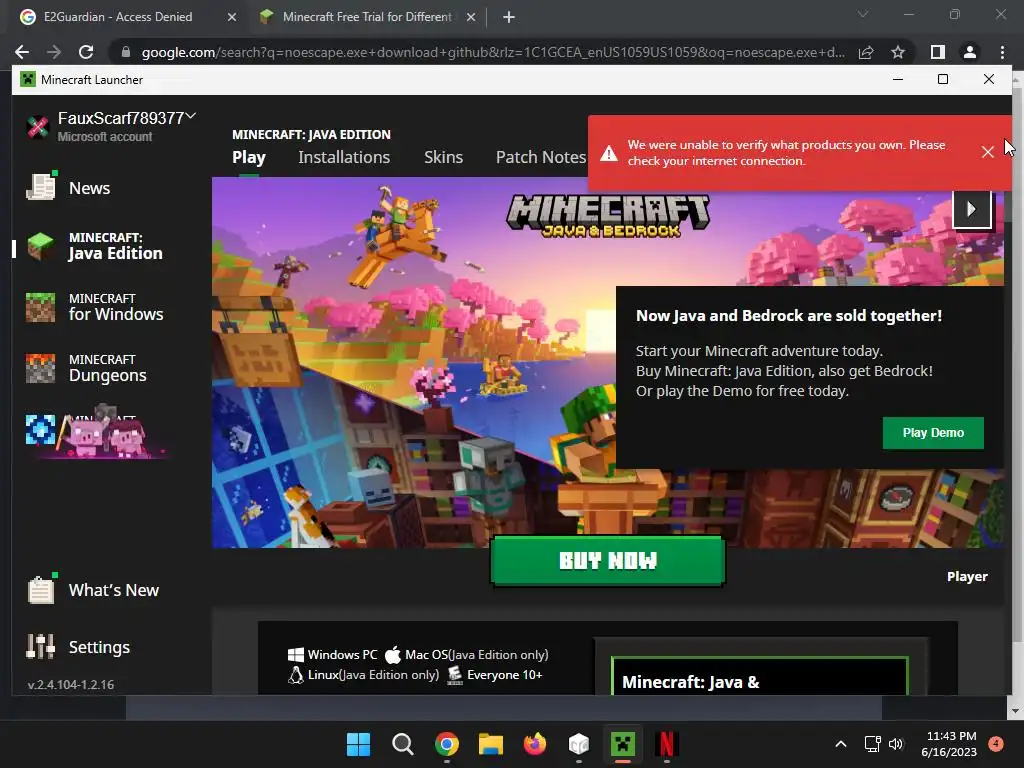Switch to Minecraft Free Trial browser tab
The image size is (1024, 768).
click(366, 17)
